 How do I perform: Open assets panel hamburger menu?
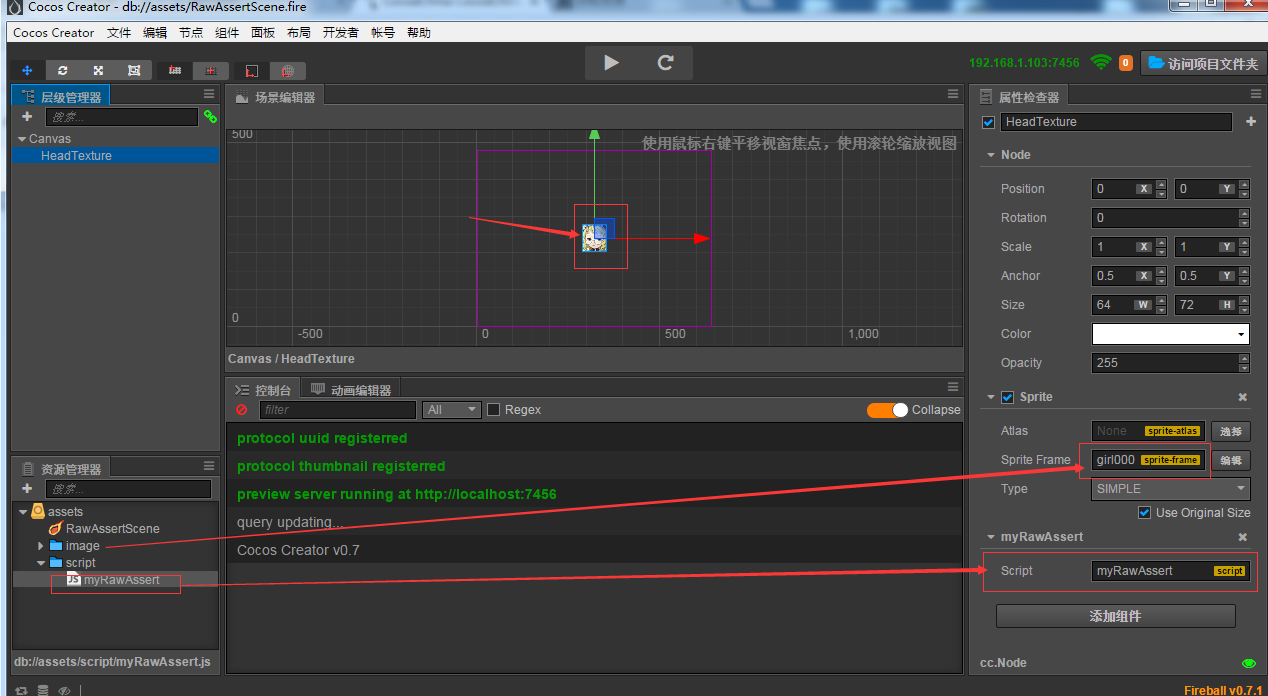[209, 466]
